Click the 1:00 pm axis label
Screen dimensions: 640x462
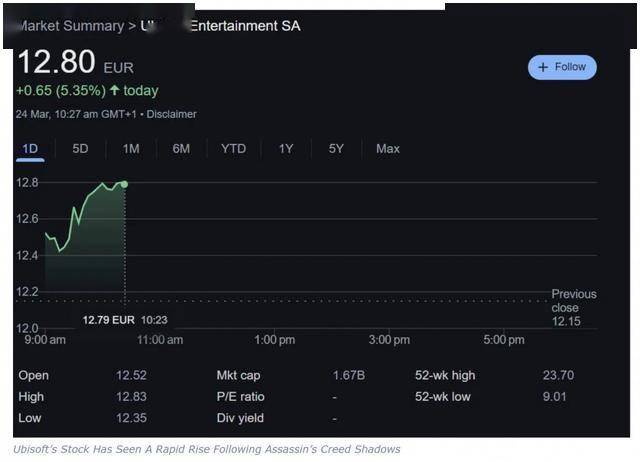coord(274,340)
